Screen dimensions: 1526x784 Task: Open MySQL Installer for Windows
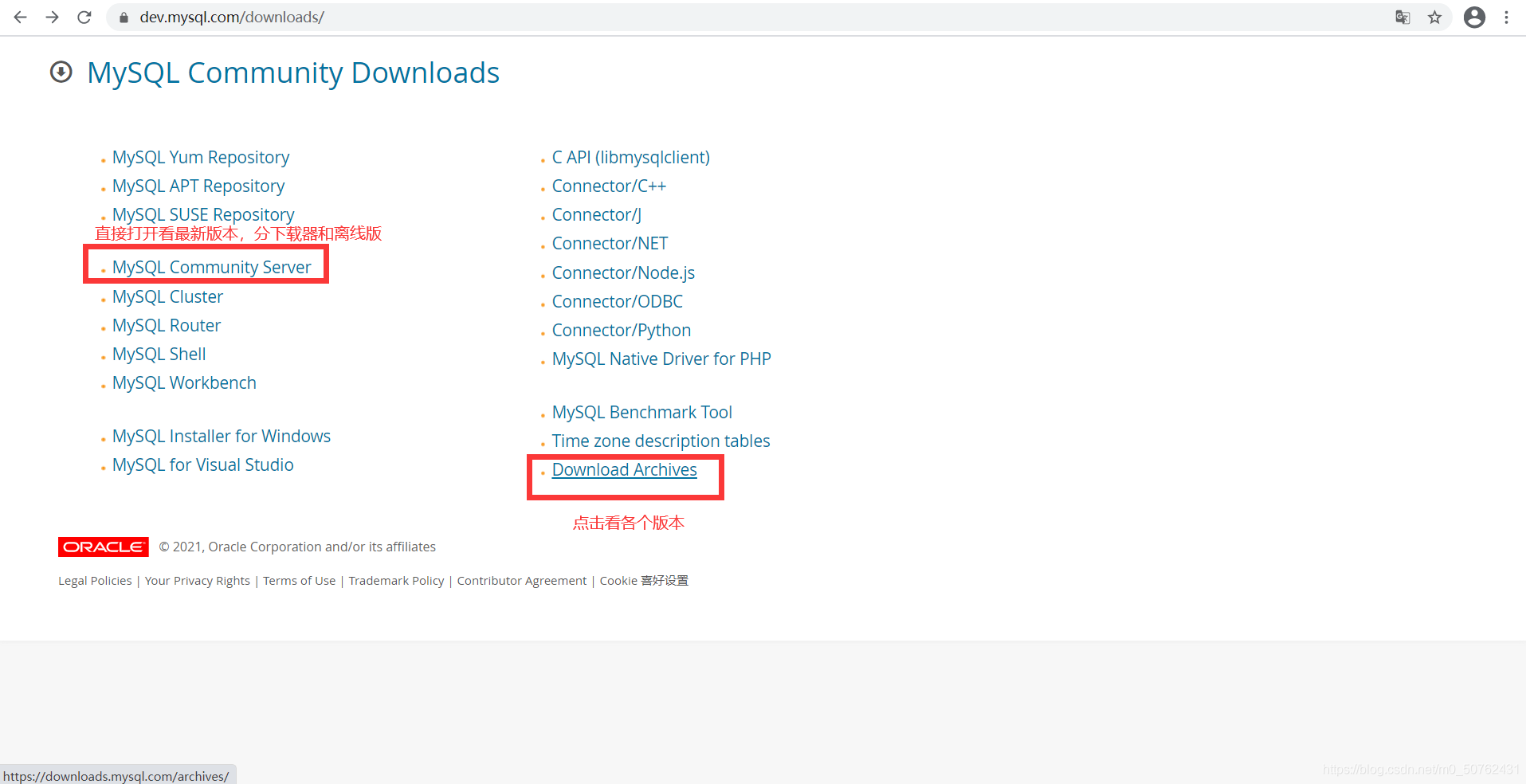click(x=222, y=436)
